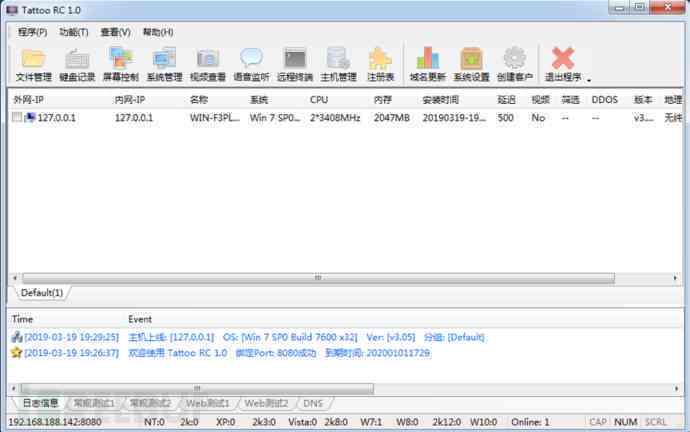
Task: Select the 'WIN-F3PL...' name cell
Action: 215,117
